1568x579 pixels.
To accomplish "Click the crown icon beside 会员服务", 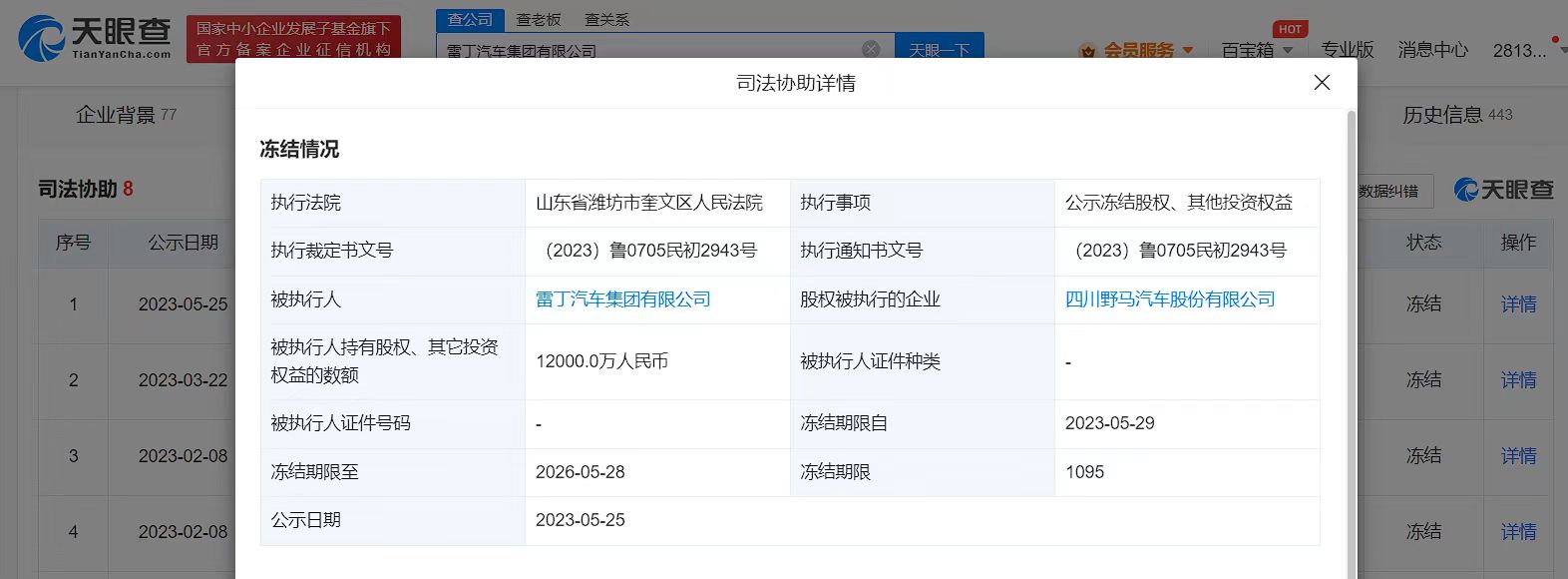I will [1087, 50].
